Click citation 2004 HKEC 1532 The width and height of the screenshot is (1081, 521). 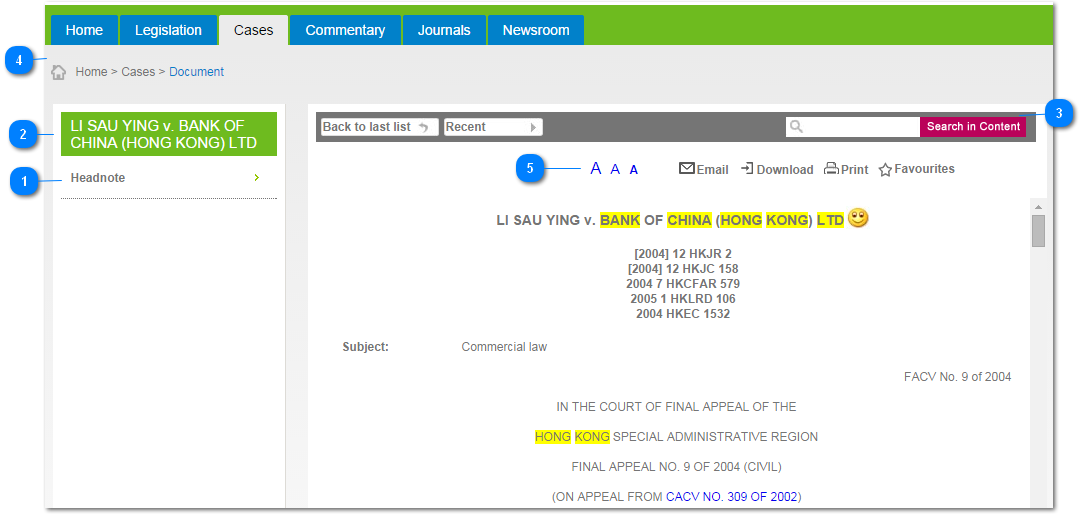click(683, 314)
